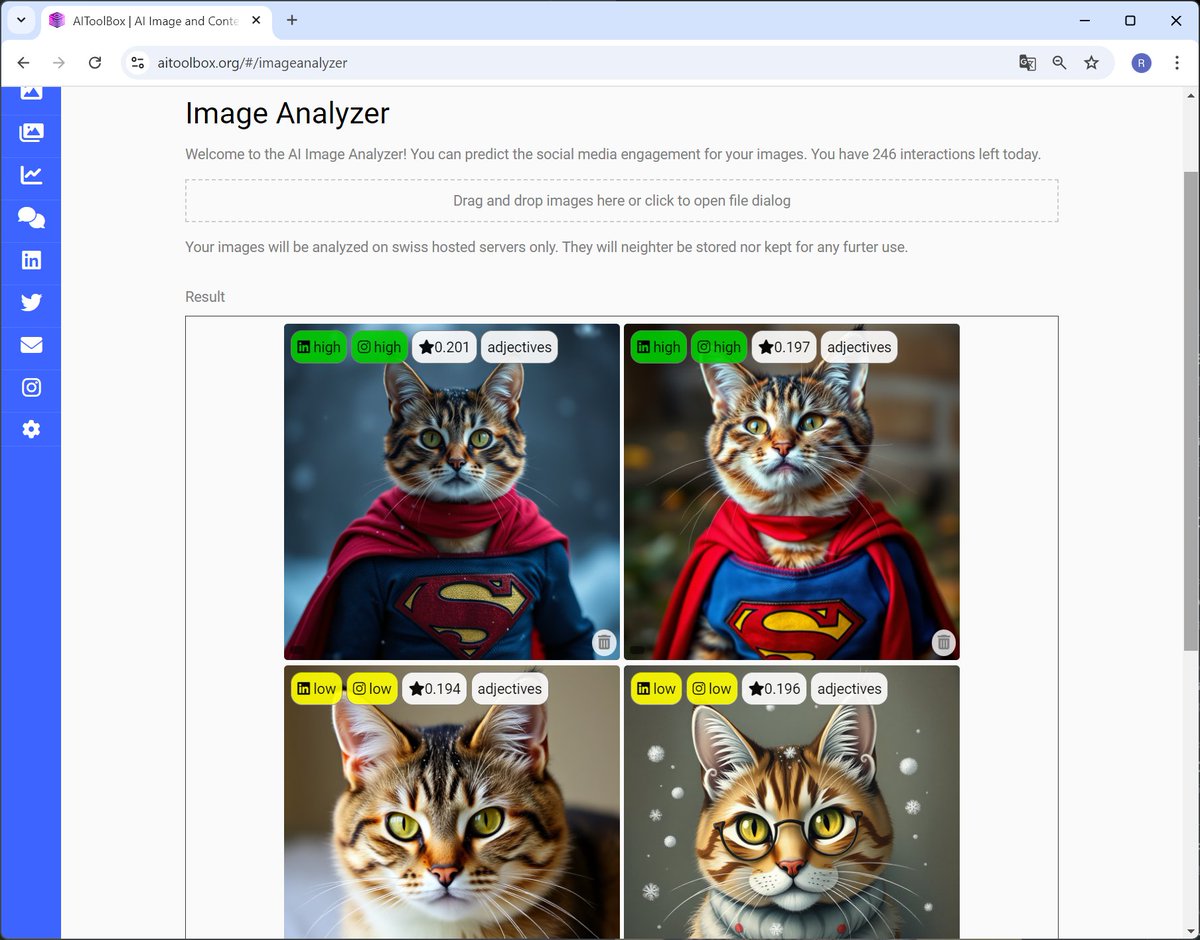Show adjectives for the 0.201 image

pos(519,347)
